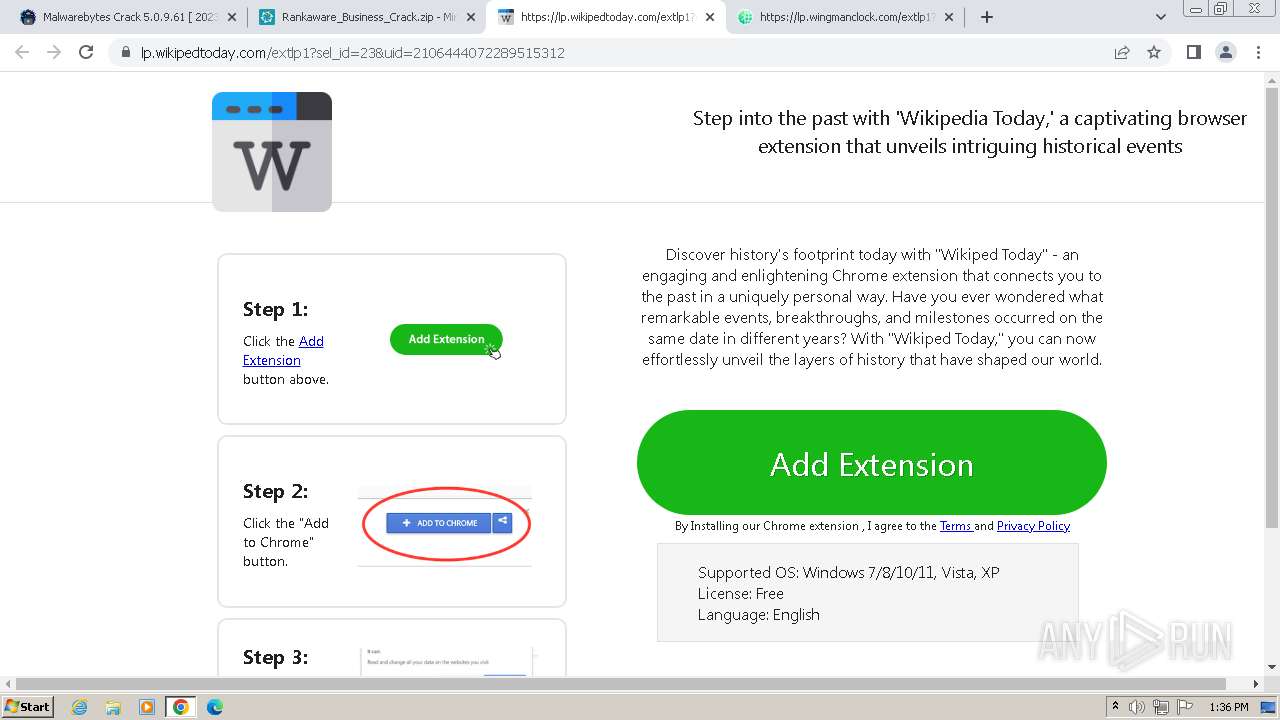Click the horizontal scroll left arrow
The image size is (1280, 720).
7,684
